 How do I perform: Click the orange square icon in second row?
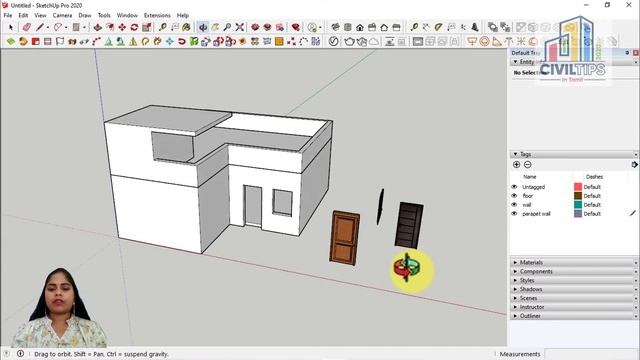279,41
